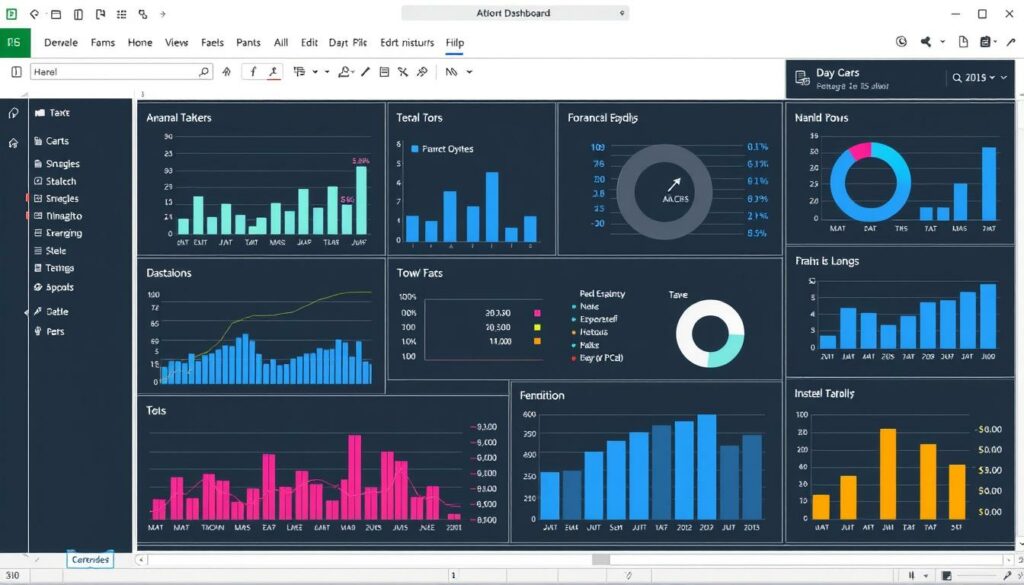Click the red underlined text format icon
The image size is (1024, 585).
coord(273,72)
